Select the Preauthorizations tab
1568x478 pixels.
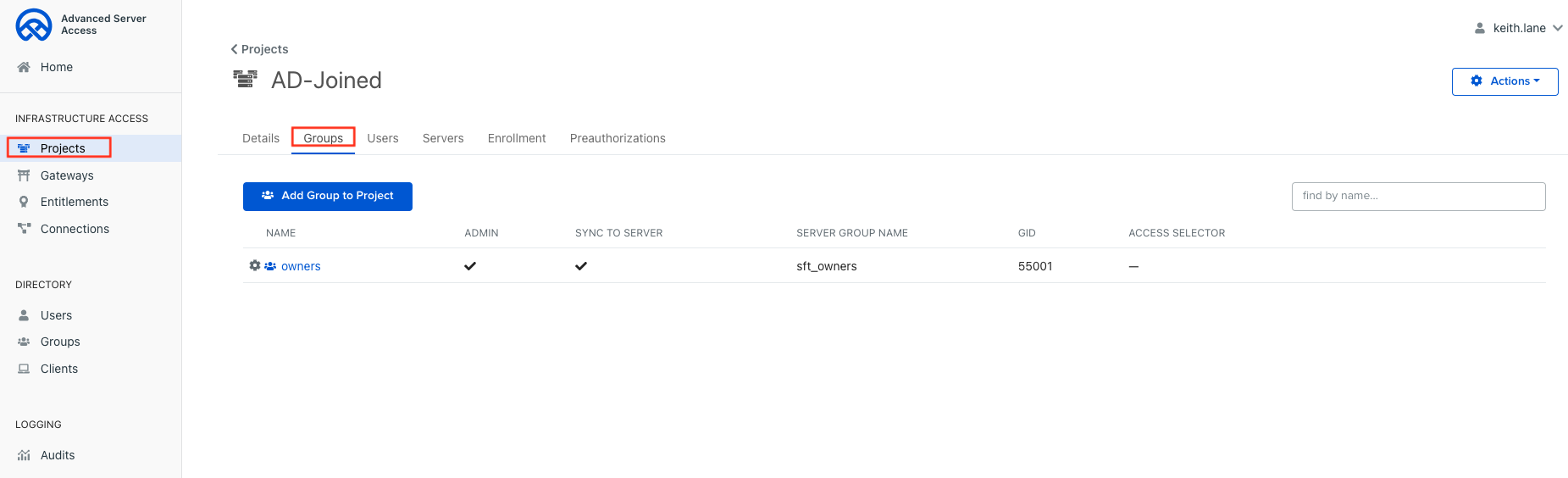coord(618,138)
